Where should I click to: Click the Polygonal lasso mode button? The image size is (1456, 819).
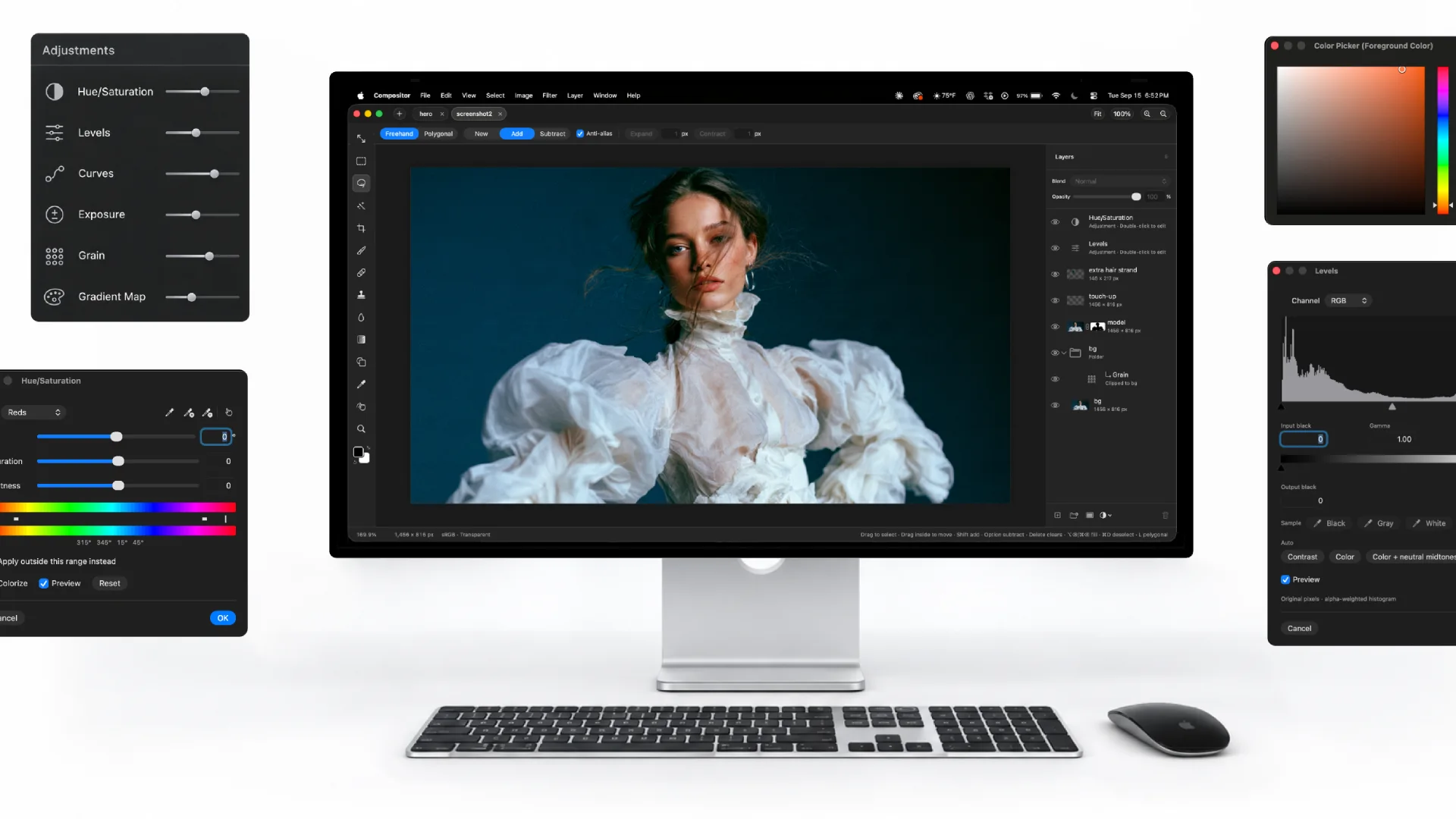(x=438, y=134)
